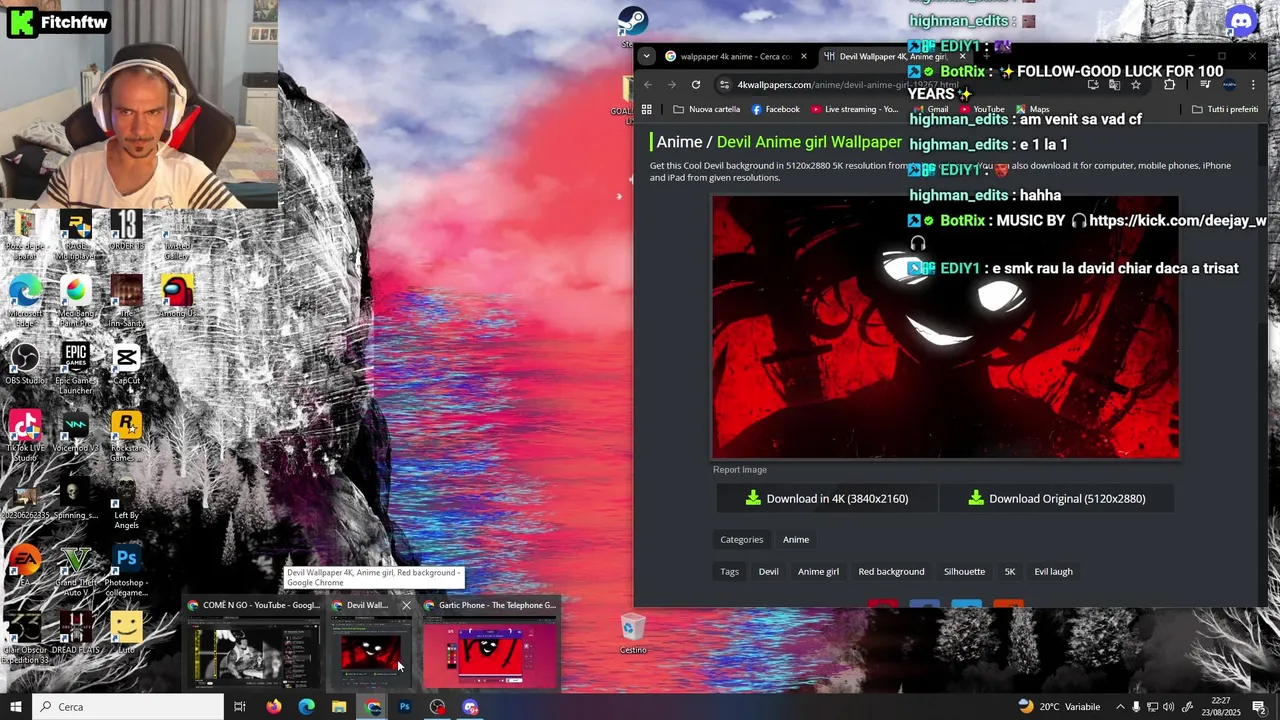Select the Evil laugh tag
Image resolution: width=1280 pixels, height=720 pixels.
[1053, 572]
